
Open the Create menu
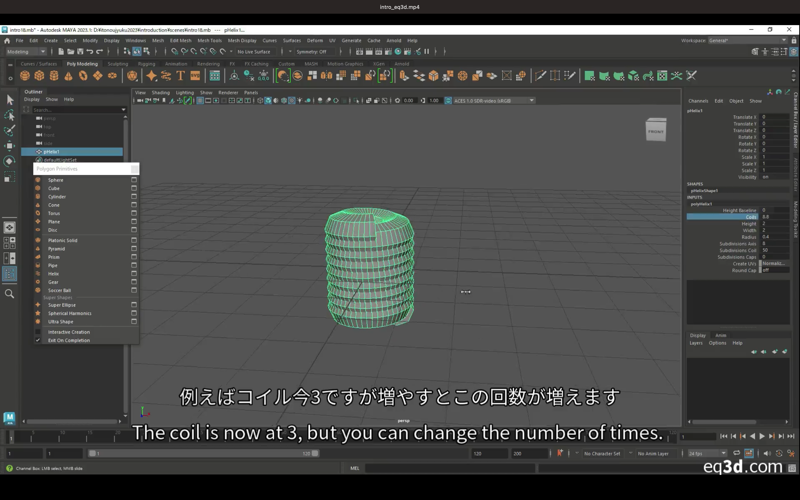[51, 40]
